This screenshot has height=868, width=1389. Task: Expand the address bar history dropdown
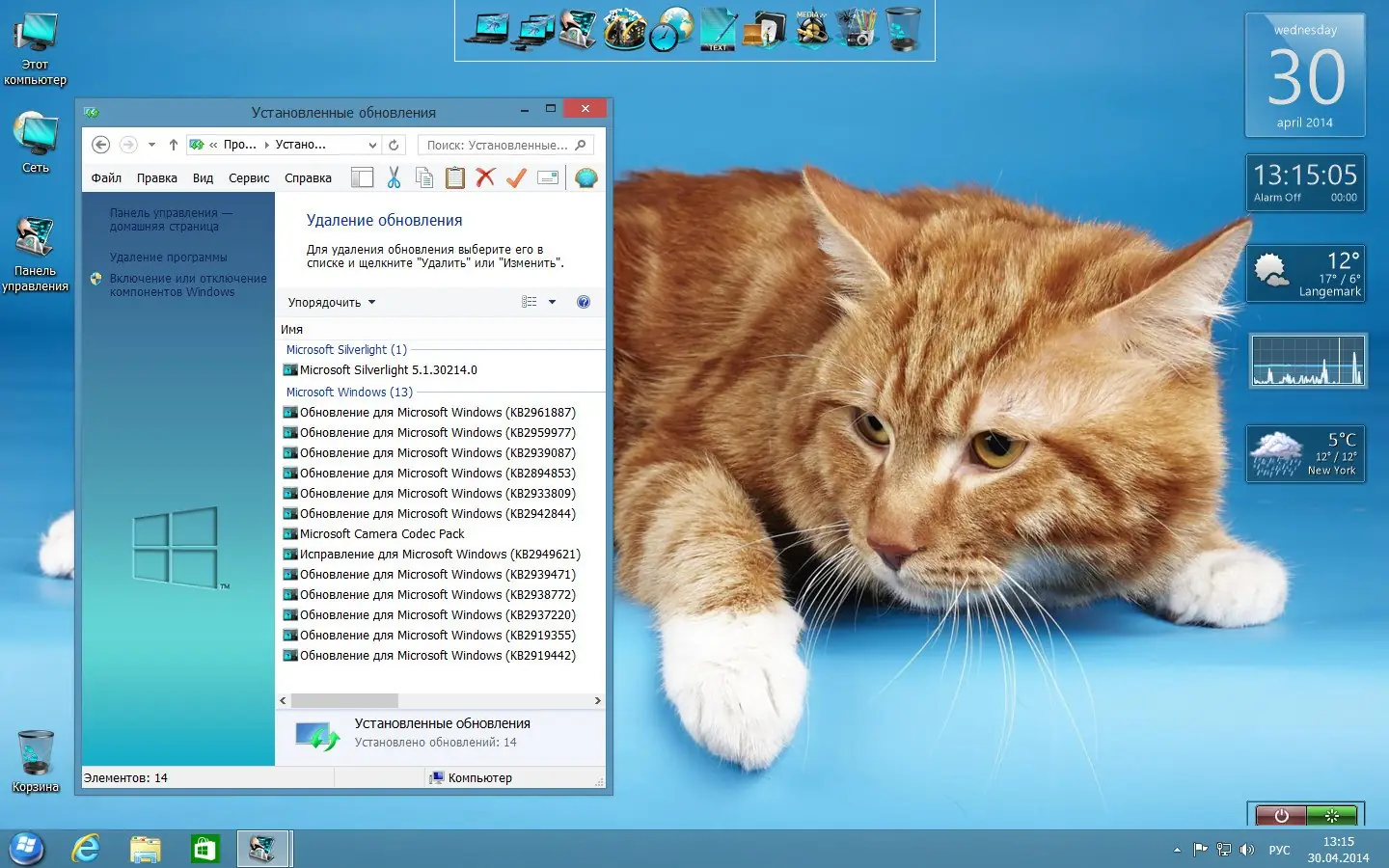coord(372,145)
